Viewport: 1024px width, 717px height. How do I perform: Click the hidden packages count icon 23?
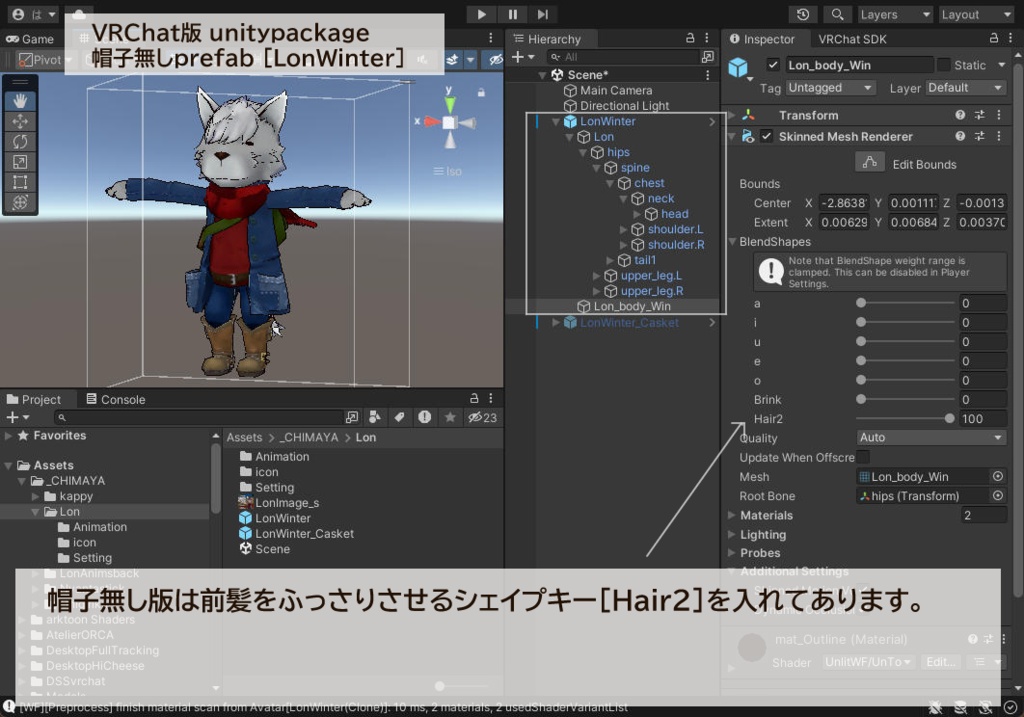[482, 417]
